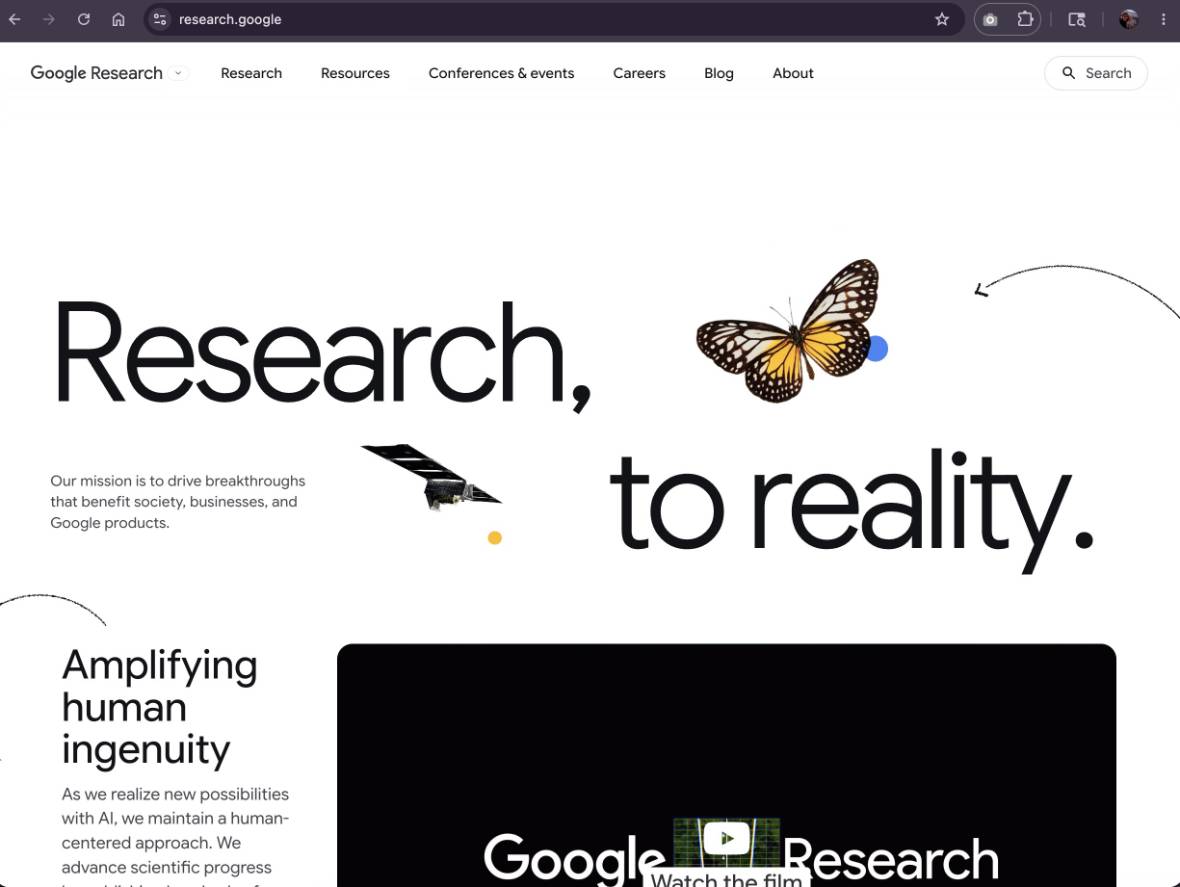Click the 'to reality.' headline text
This screenshot has width=1180, height=887.
click(x=851, y=511)
